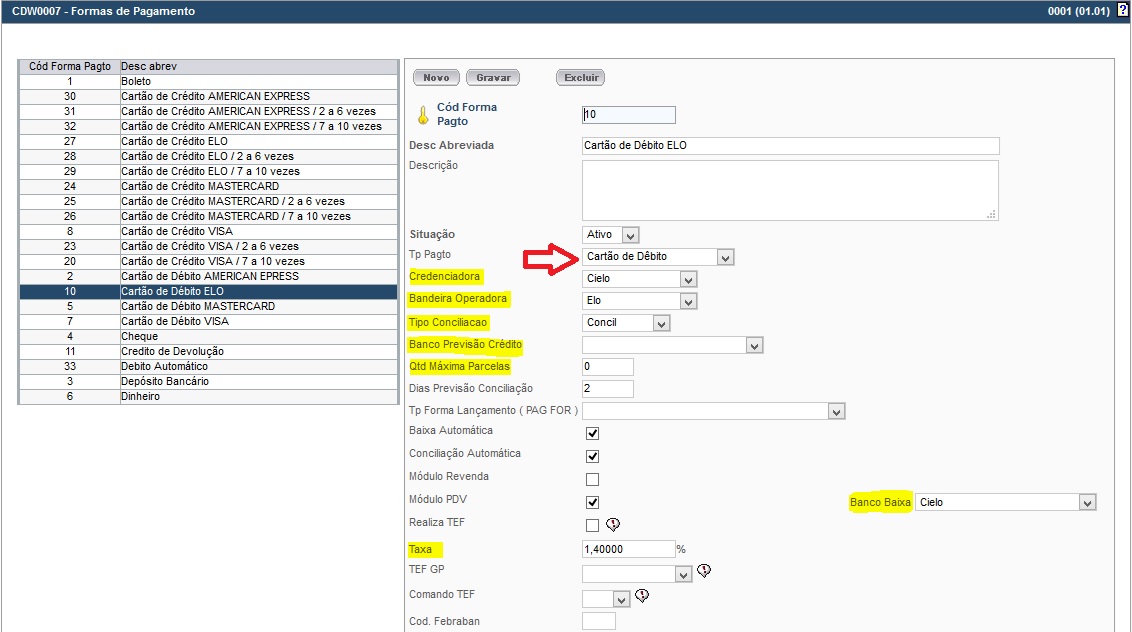Click the Novo button
Viewport: 1132px width, 632px height.
point(436,78)
